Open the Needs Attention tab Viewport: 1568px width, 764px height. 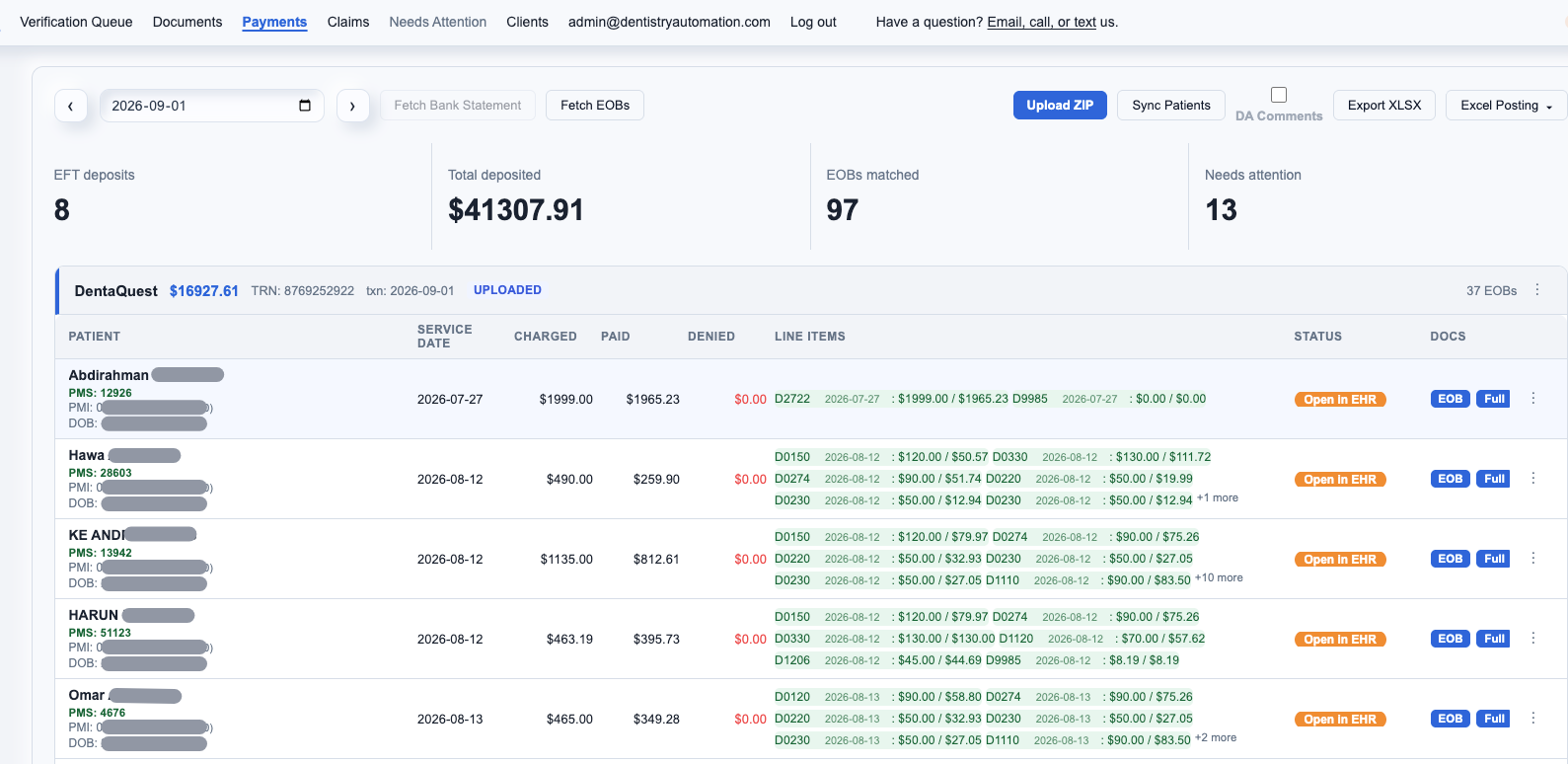click(x=438, y=22)
